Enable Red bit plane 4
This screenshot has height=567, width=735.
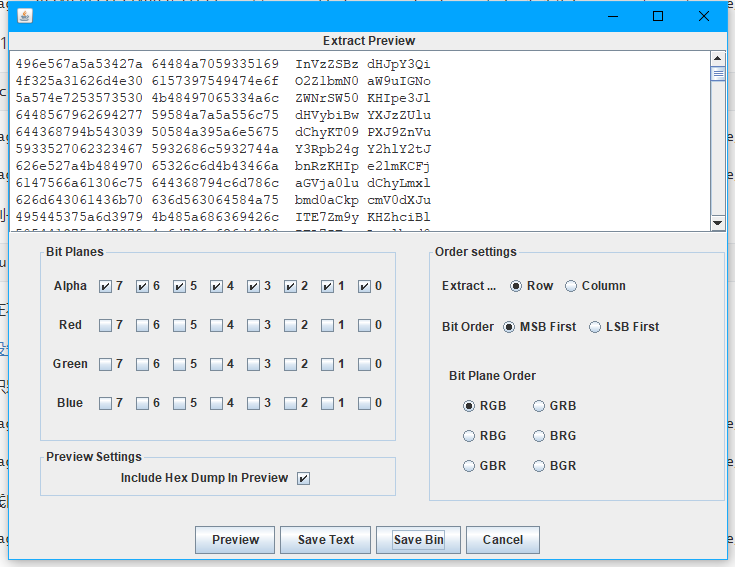217,325
